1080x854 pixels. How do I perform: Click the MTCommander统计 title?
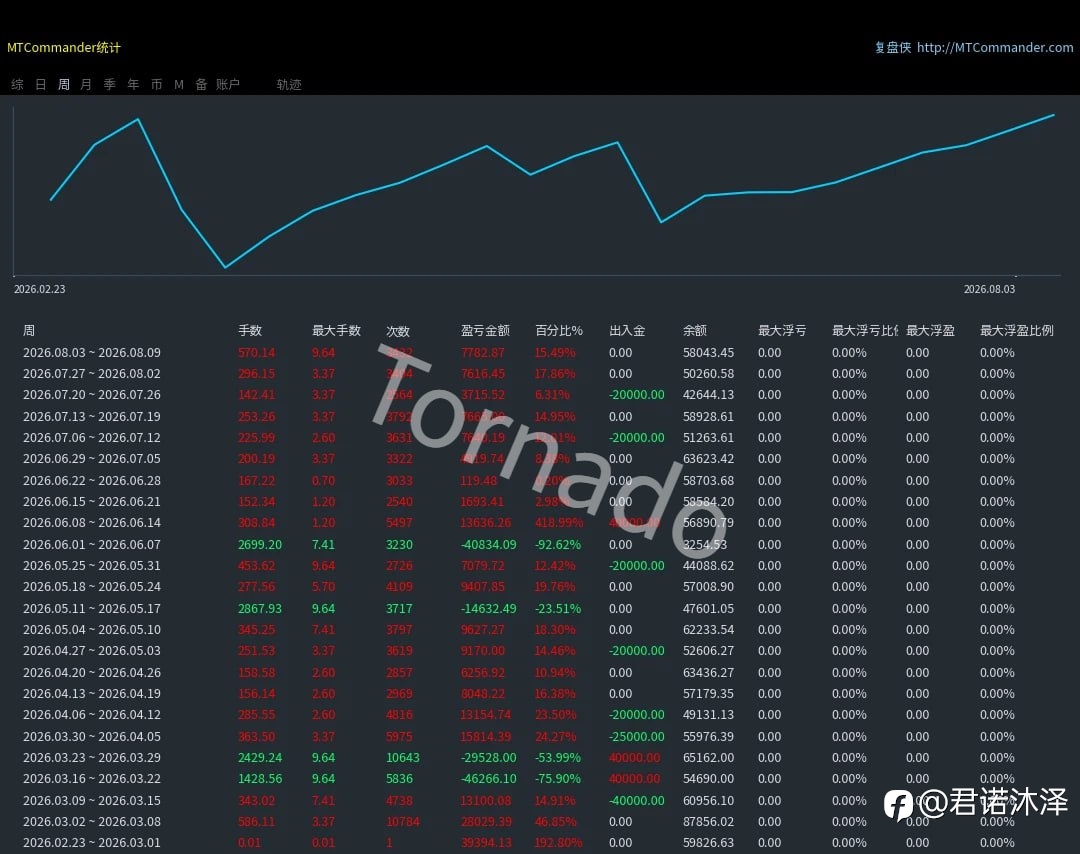point(63,48)
